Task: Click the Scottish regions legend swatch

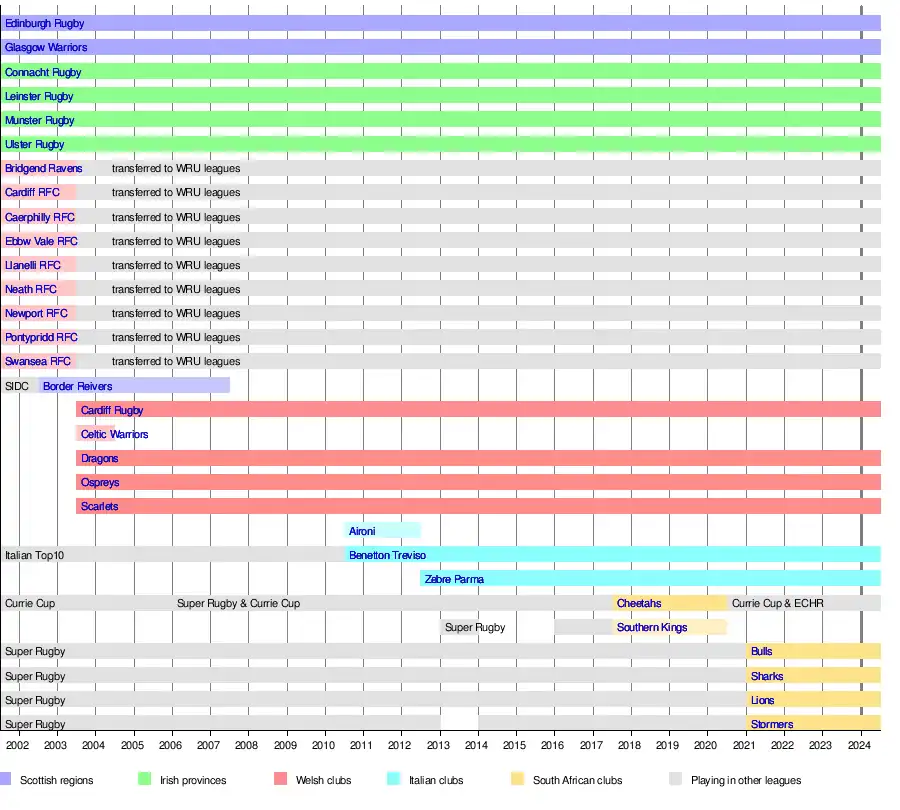Action: 6,780
